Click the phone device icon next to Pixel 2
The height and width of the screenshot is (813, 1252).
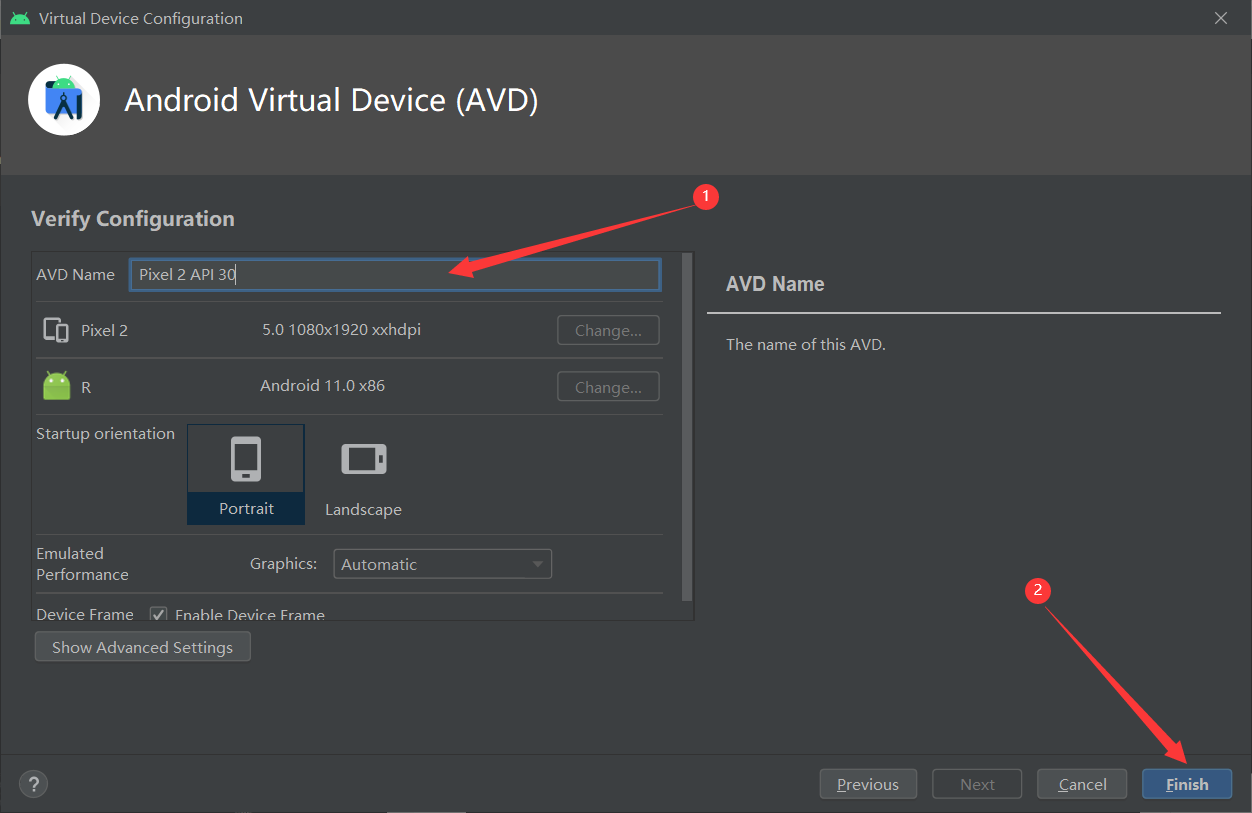point(55,330)
